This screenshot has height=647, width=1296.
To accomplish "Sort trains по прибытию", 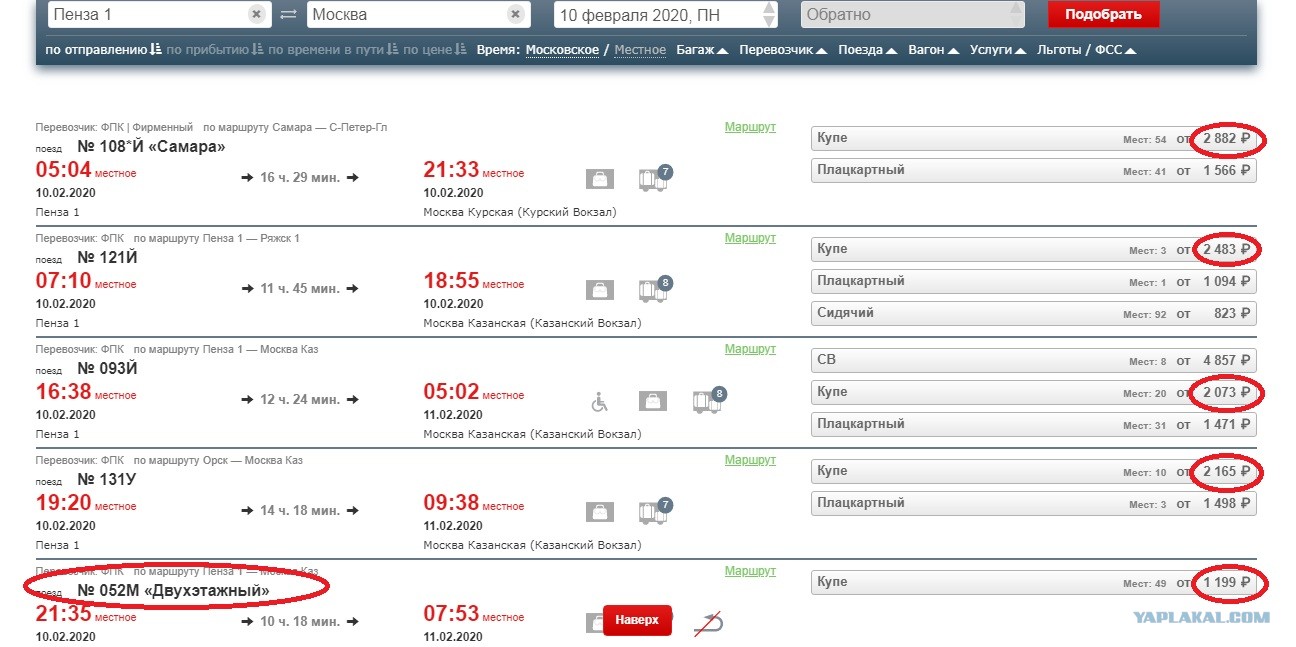I will tap(216, 50).
